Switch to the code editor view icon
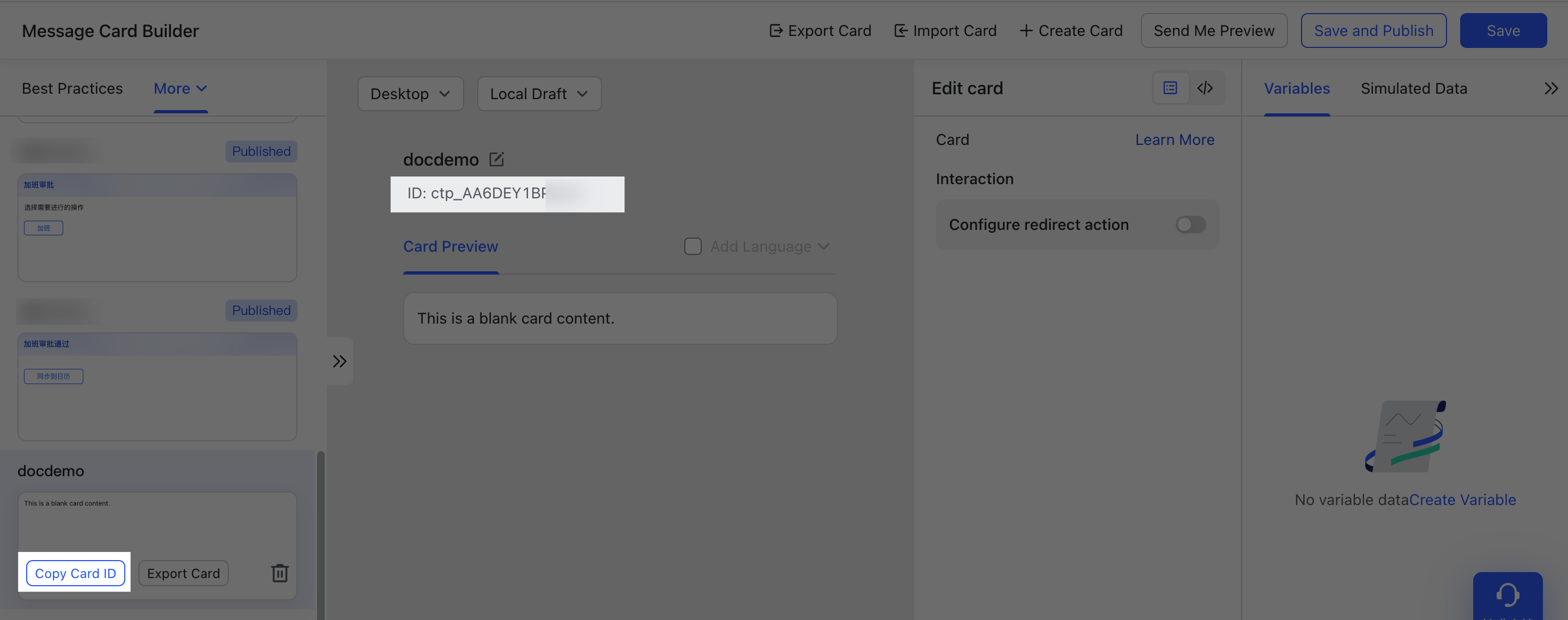This screenshot has width=1568, height=620. tap(1205, 88)
